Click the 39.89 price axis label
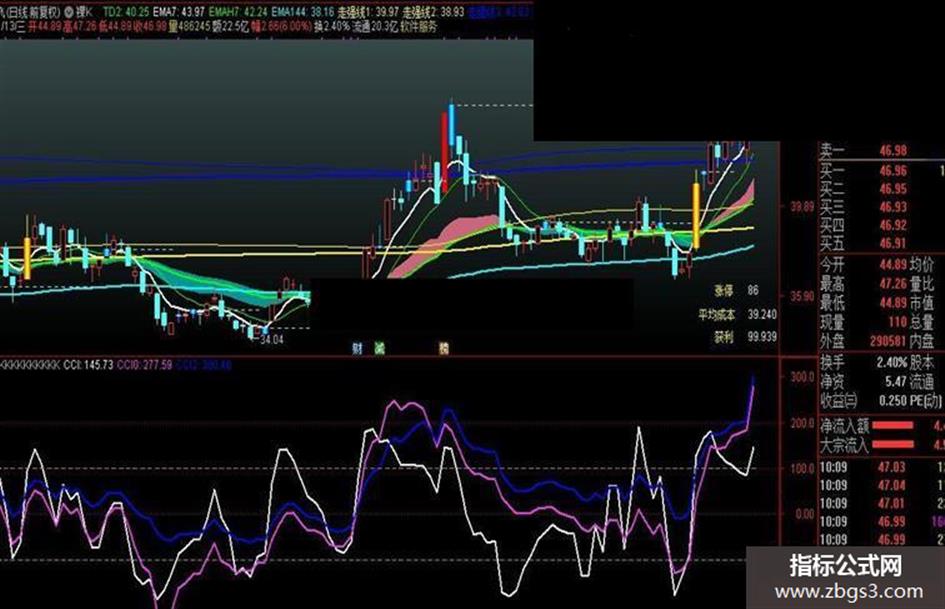Image resolution: width=945 pixels, height=609 pixels. pyautogui.click(x=802, y=207)
